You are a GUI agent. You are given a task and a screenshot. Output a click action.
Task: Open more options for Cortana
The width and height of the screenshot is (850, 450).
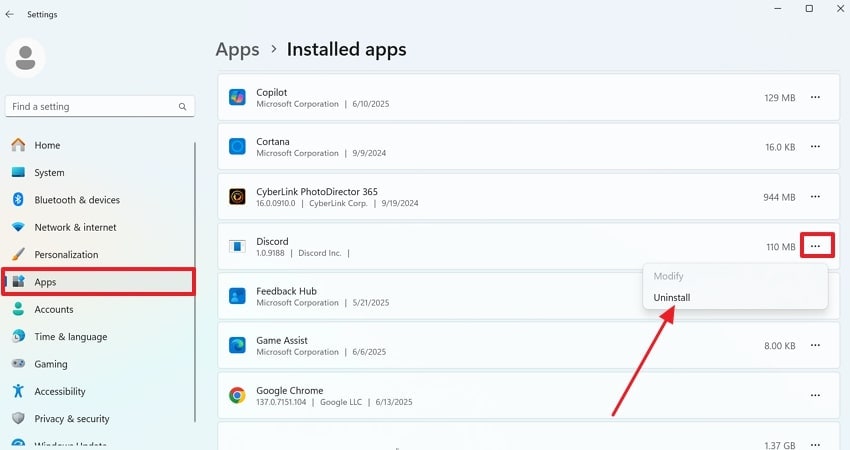815,146
